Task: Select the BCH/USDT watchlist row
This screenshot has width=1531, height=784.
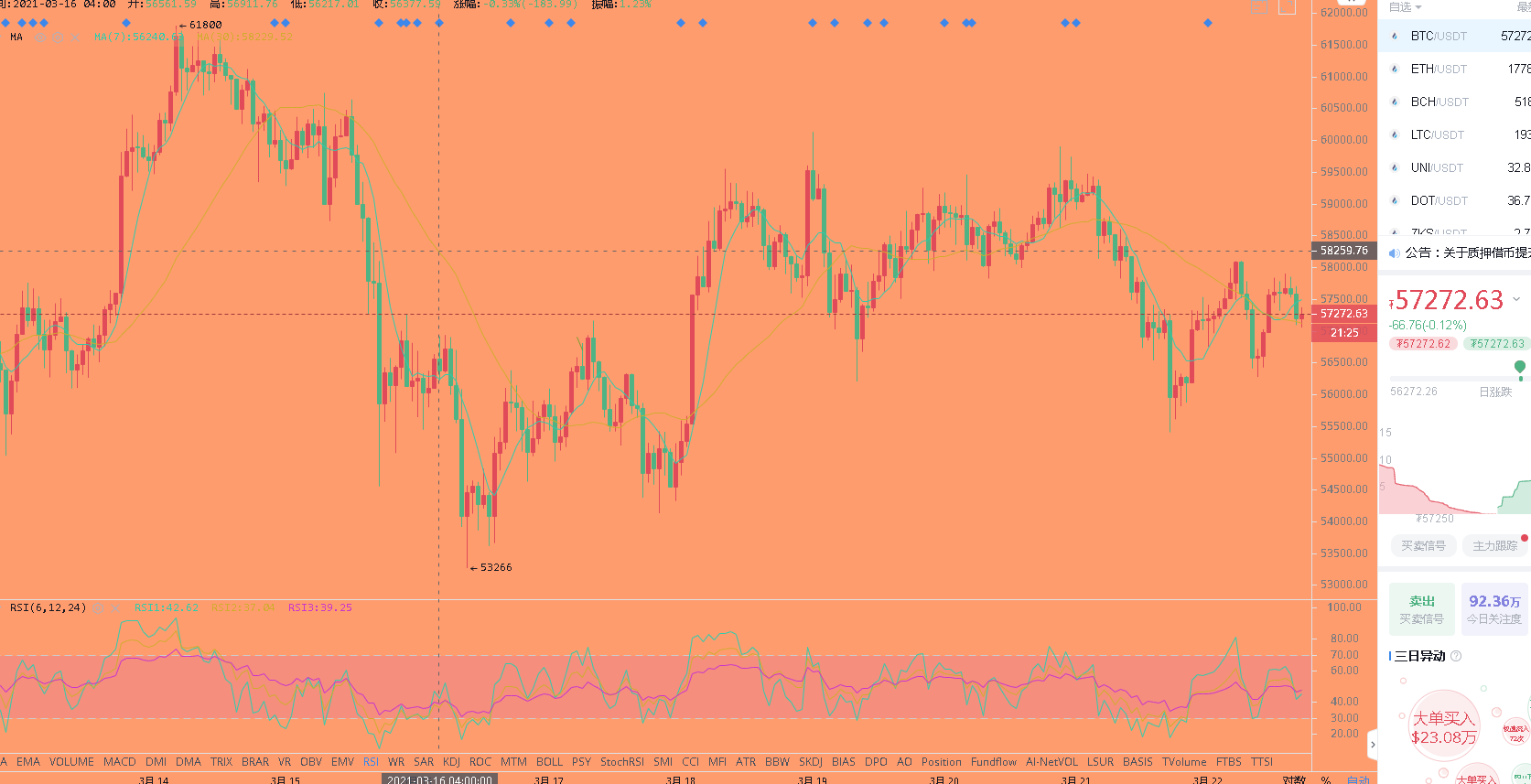Action: click(1454, 102)
